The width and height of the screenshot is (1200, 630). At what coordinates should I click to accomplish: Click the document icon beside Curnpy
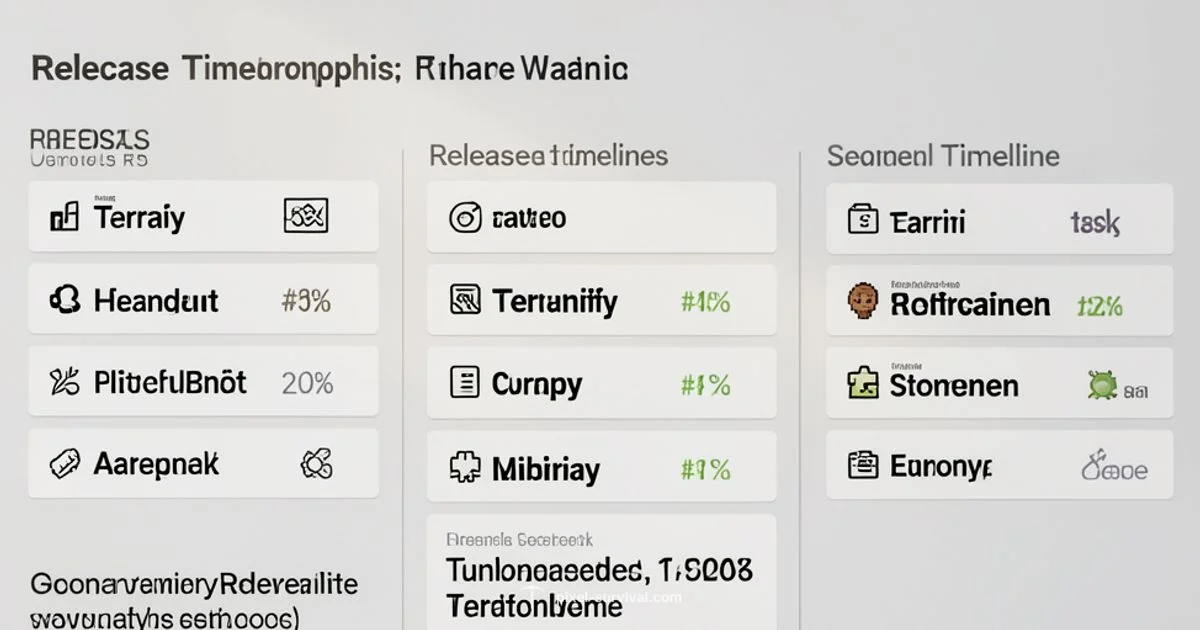tap(464, 382)
